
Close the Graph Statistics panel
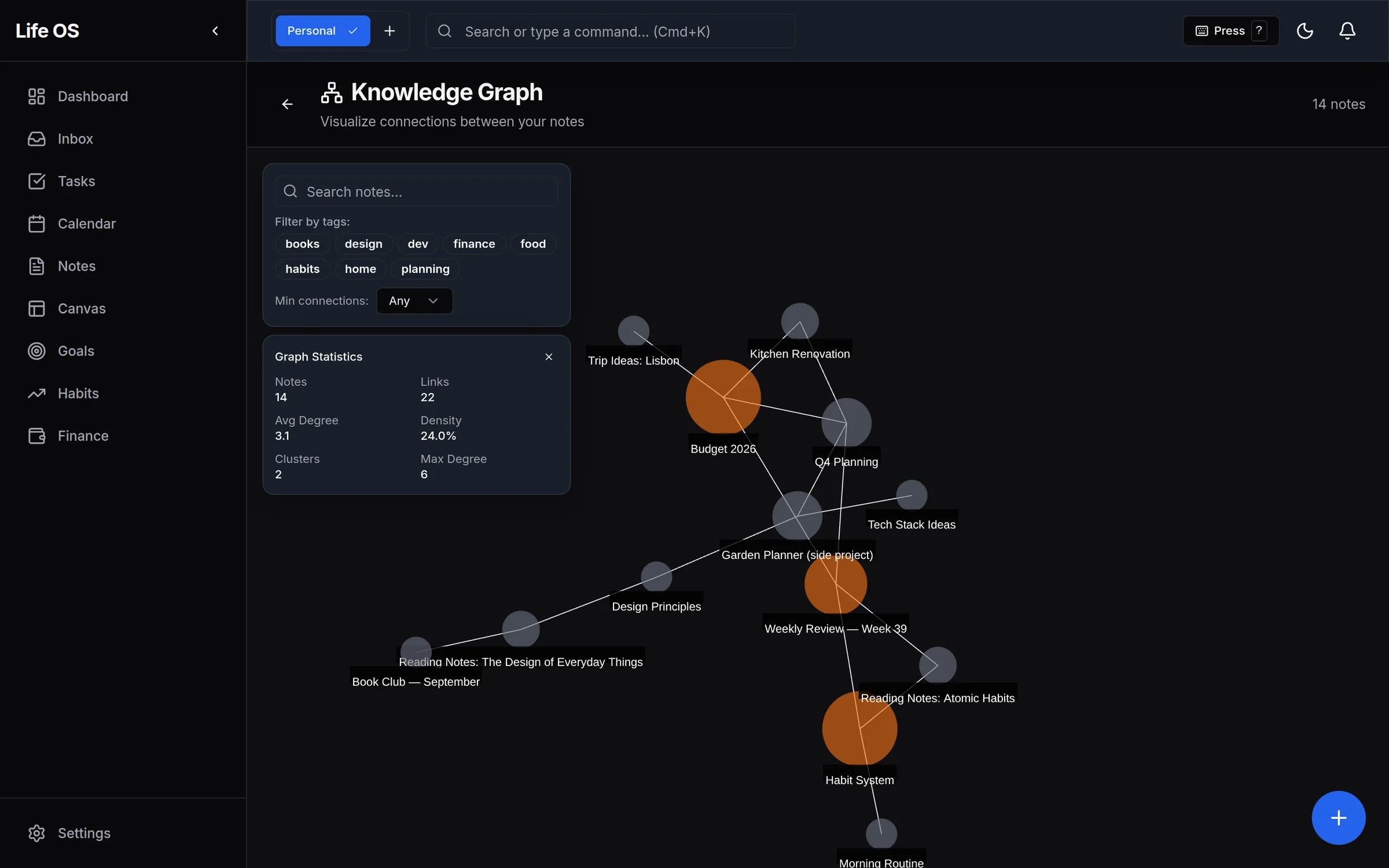(x=549, y=357)
